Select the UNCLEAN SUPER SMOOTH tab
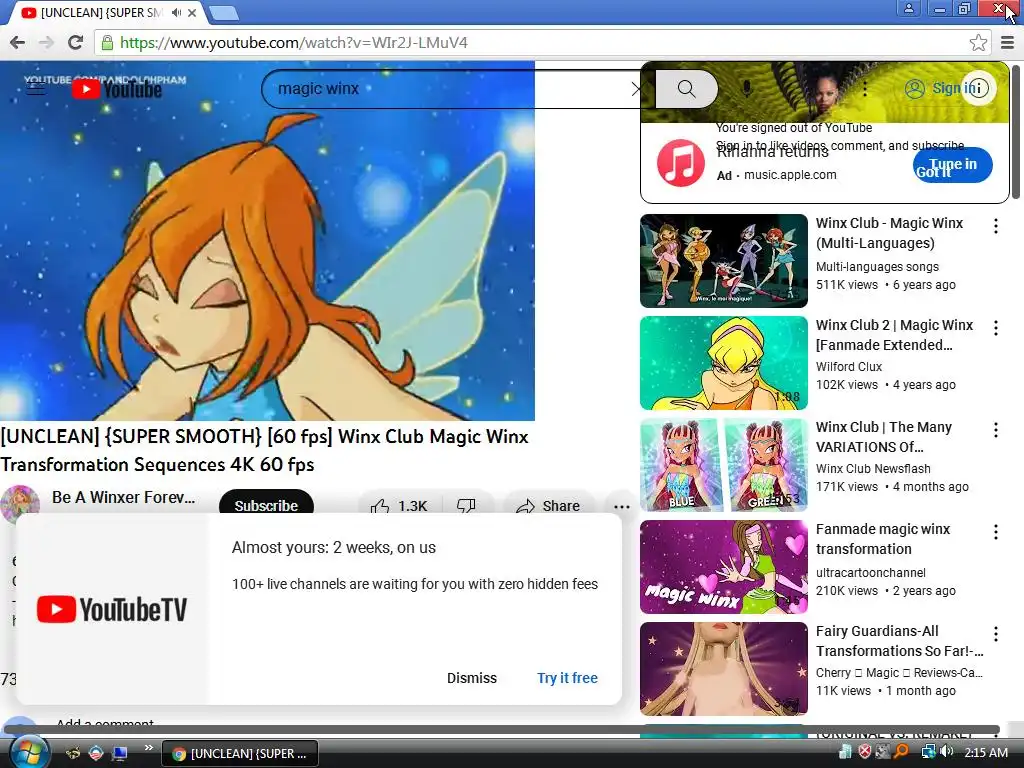Image resolution: width=1024 pixels, height=768 pixels. (101, 12)
